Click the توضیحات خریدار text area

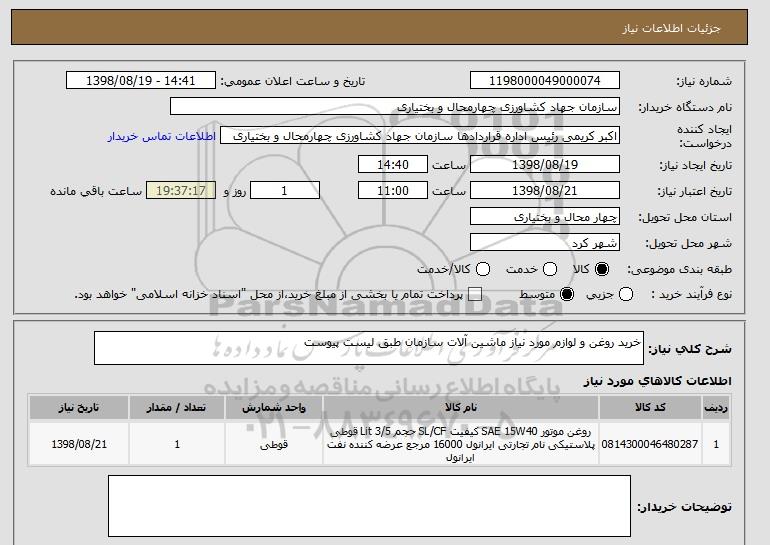tap(369, 506)
